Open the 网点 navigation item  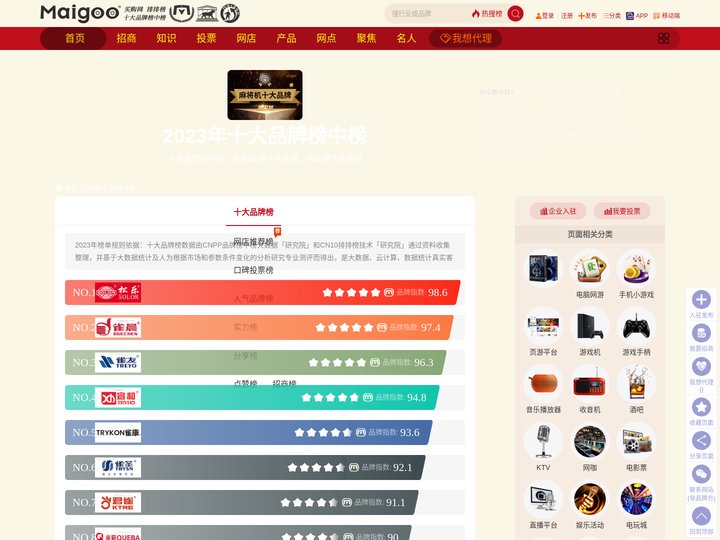point(326,38)
